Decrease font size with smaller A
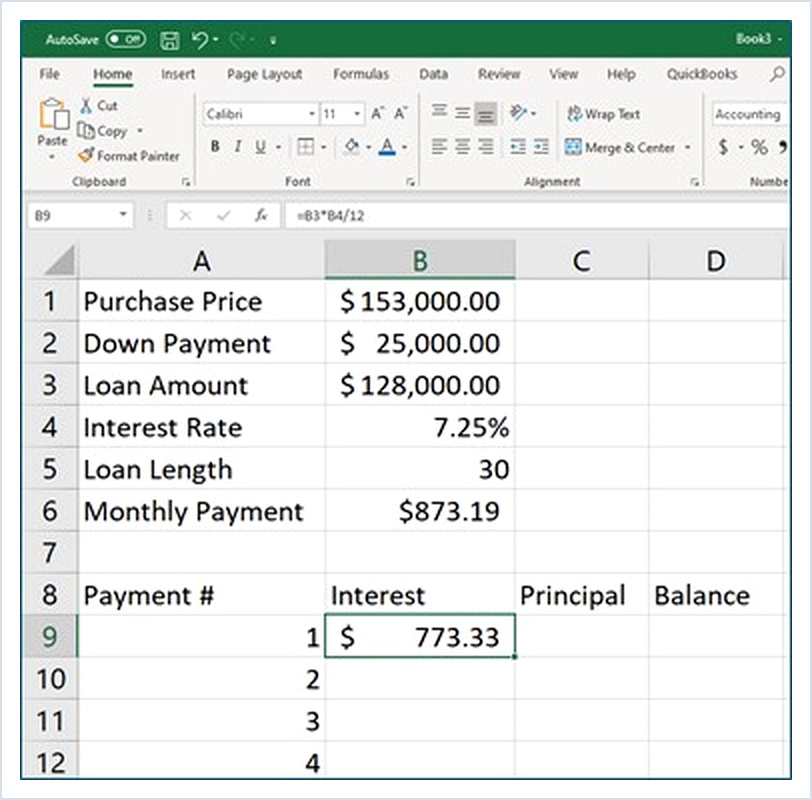Viewport: 812px width, 800px height. [400, 113]
